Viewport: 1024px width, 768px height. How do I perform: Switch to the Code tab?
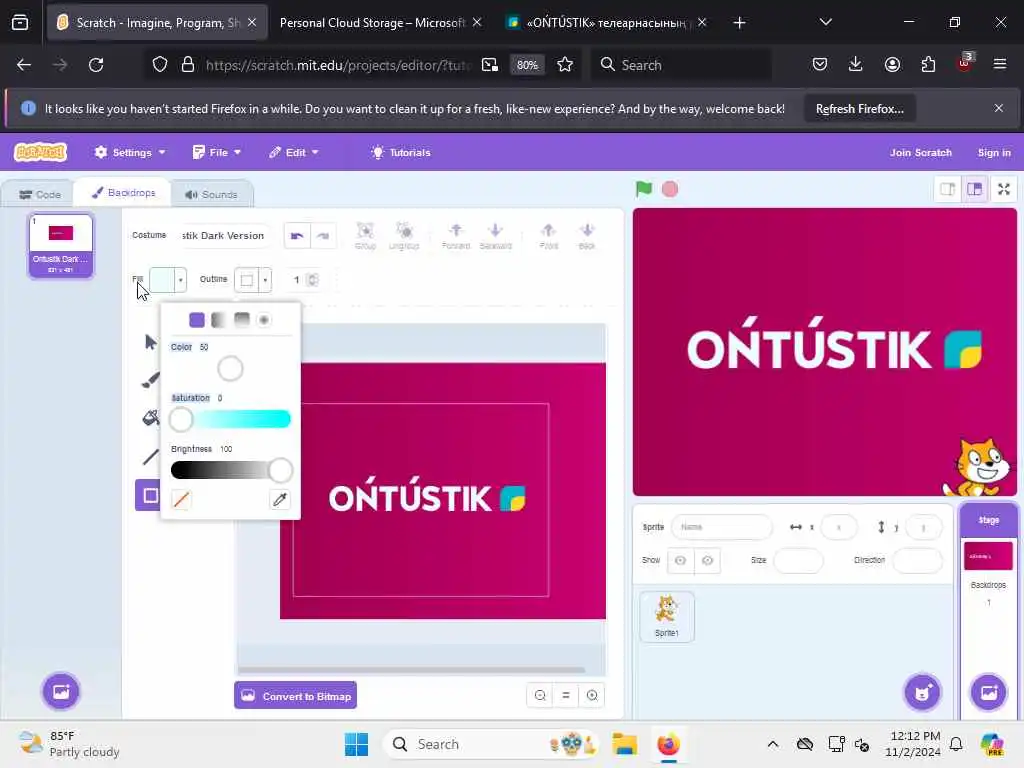[40, 194]
